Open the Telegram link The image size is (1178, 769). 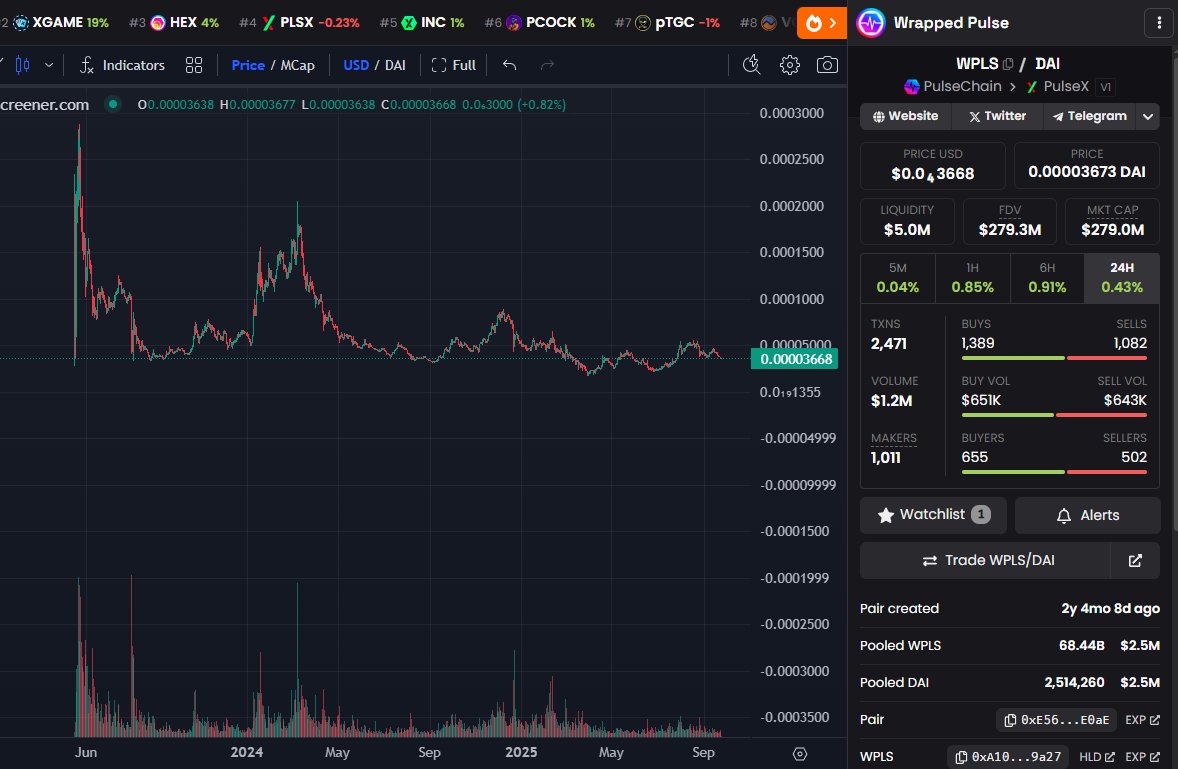(1089, 116)
